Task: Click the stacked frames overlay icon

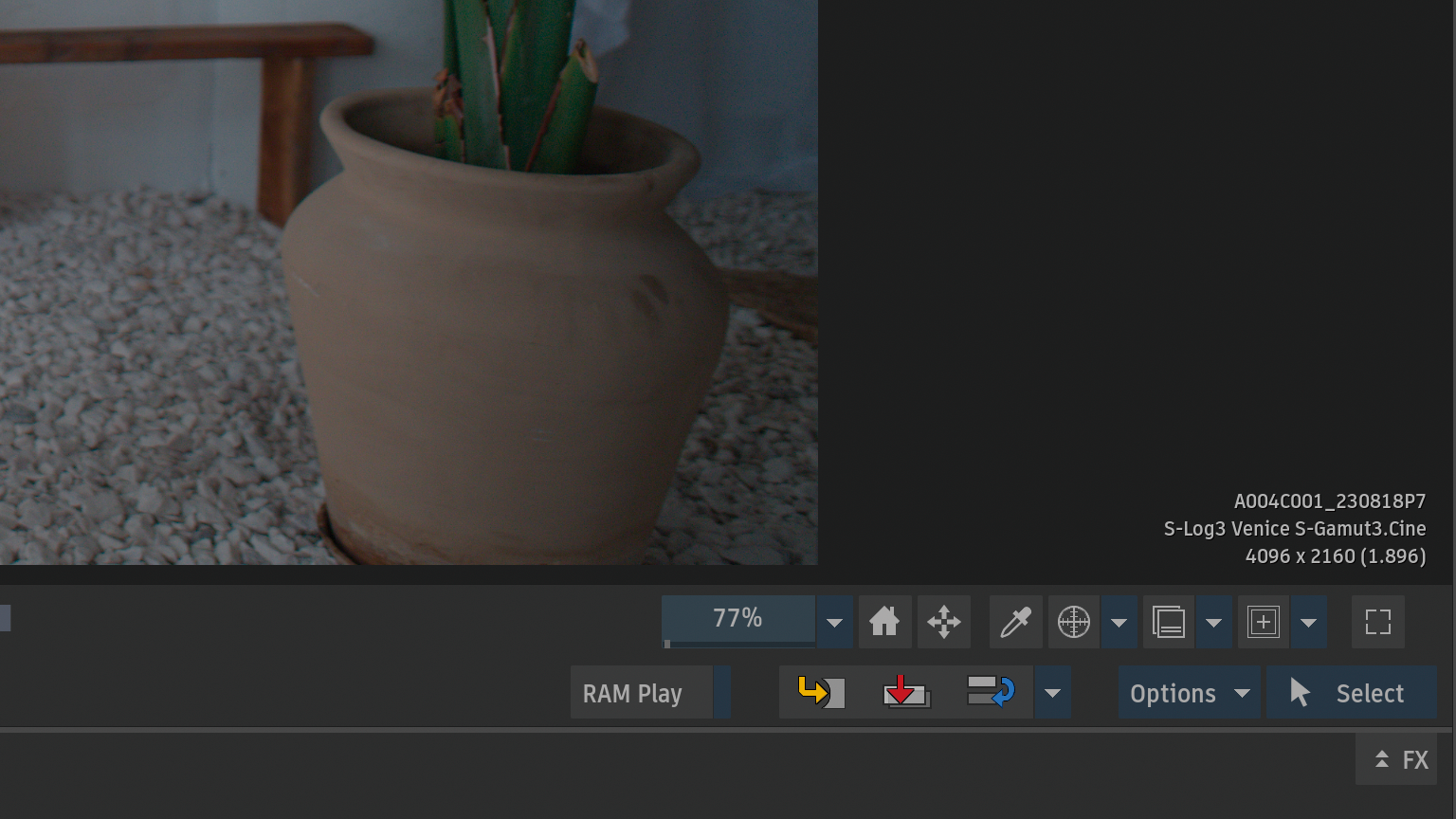Action: 1168,622
